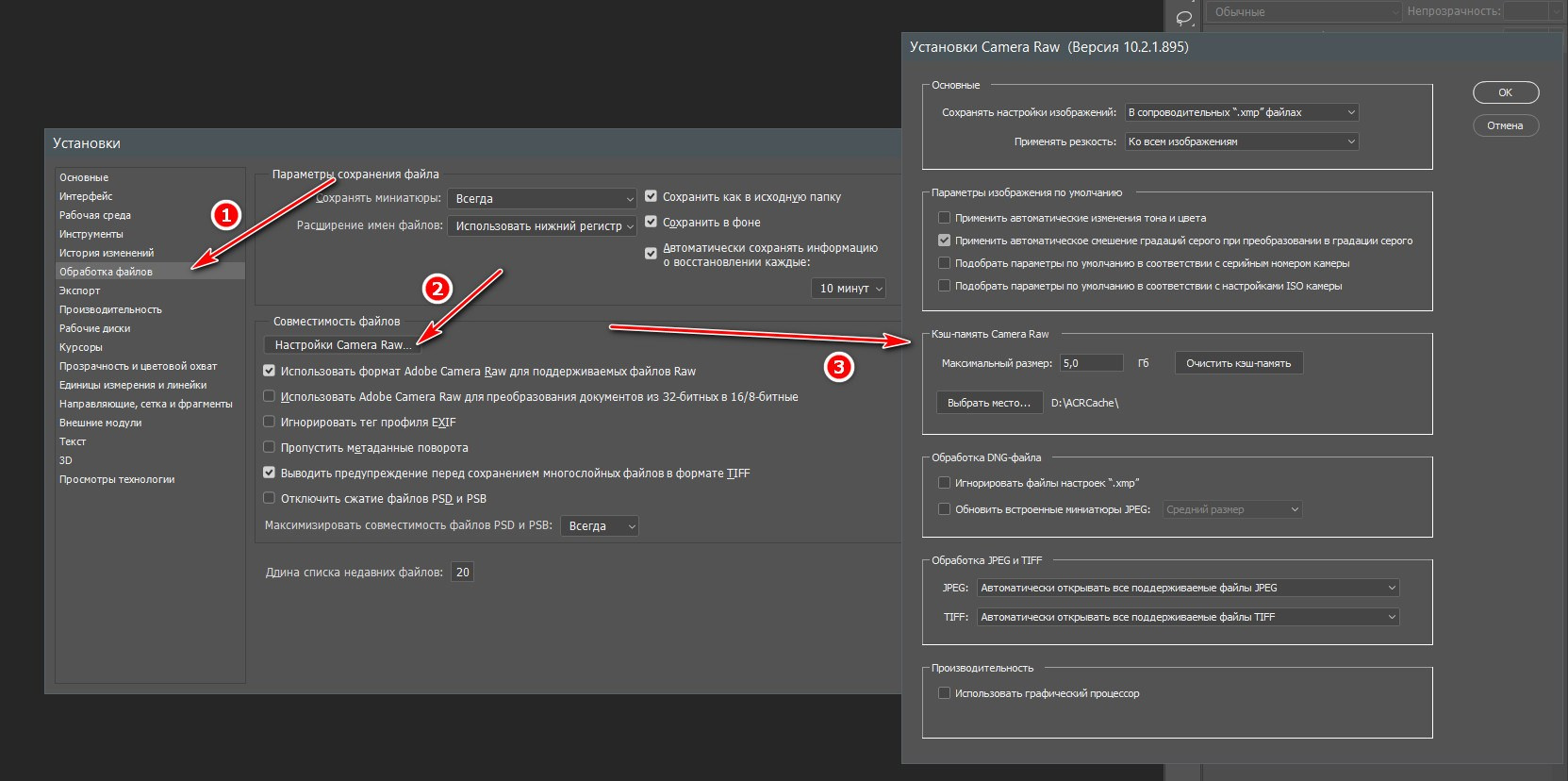Disable "Автоматически сохранять информацию о восстановлении" checkbox

(651, 254)
